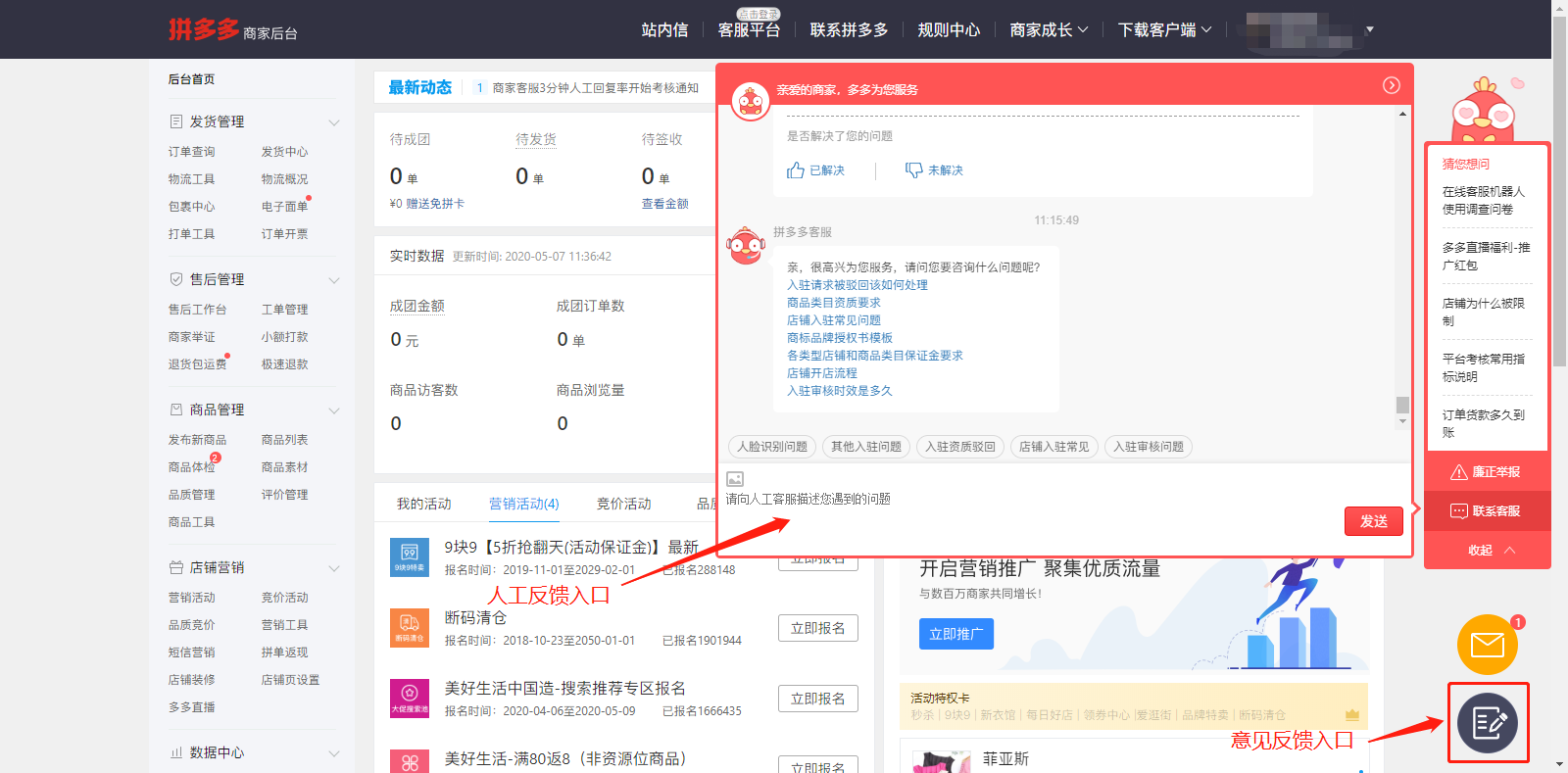Click the chat window scrollbar thumb

[1402, 405]
